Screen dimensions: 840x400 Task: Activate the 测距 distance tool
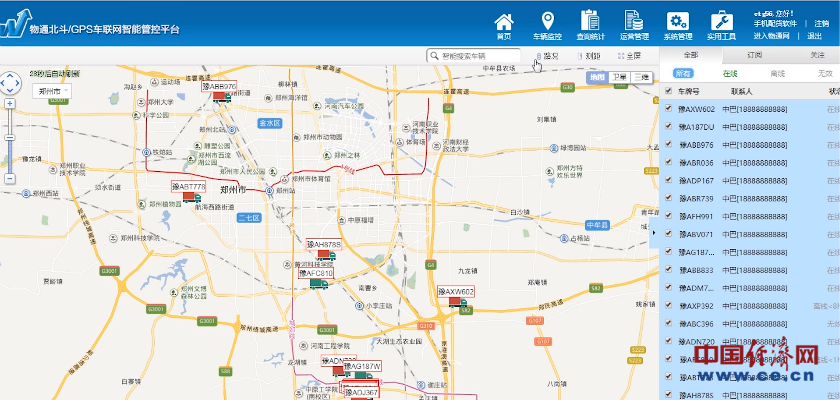(x=588, y=56)
